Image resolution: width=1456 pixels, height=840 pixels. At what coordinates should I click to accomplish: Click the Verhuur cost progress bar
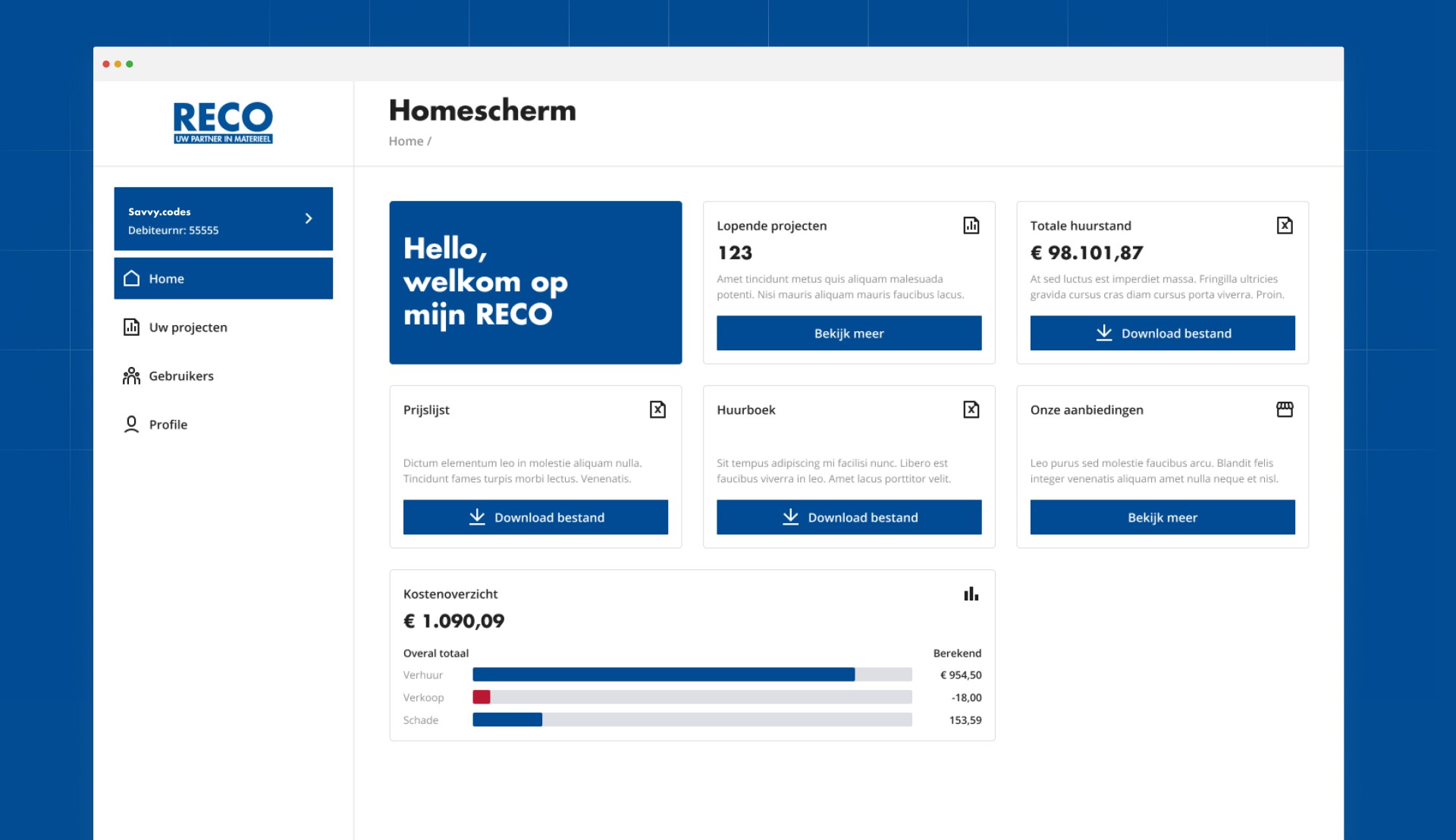tap(692, 675)
